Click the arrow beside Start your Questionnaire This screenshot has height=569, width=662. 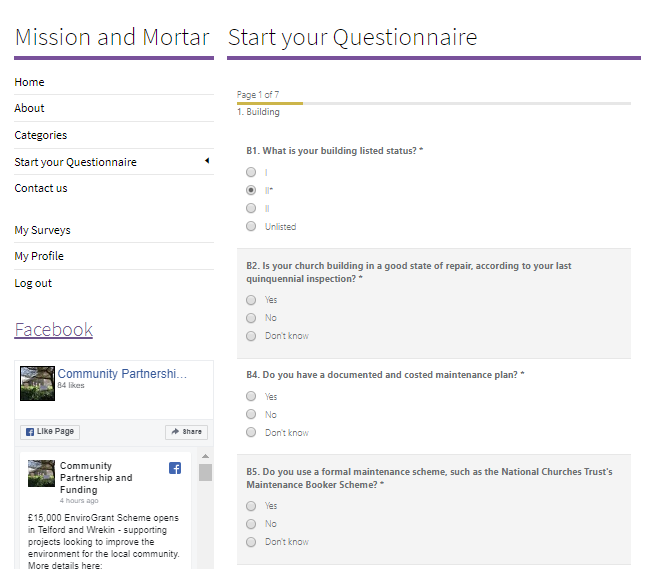click(x=207, y=160)
